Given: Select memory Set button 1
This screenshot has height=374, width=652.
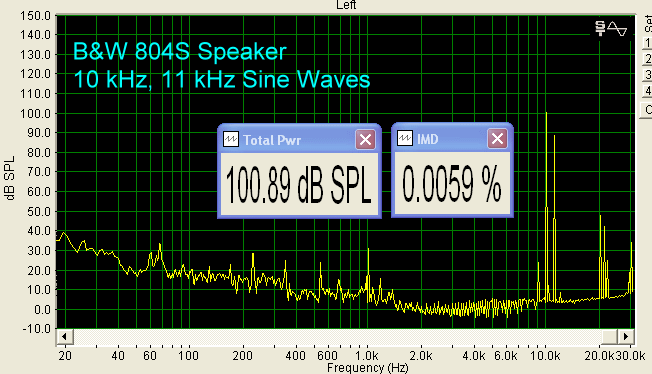Looking at the screenshot, I should pyautogui.click(x=647, y=43).
